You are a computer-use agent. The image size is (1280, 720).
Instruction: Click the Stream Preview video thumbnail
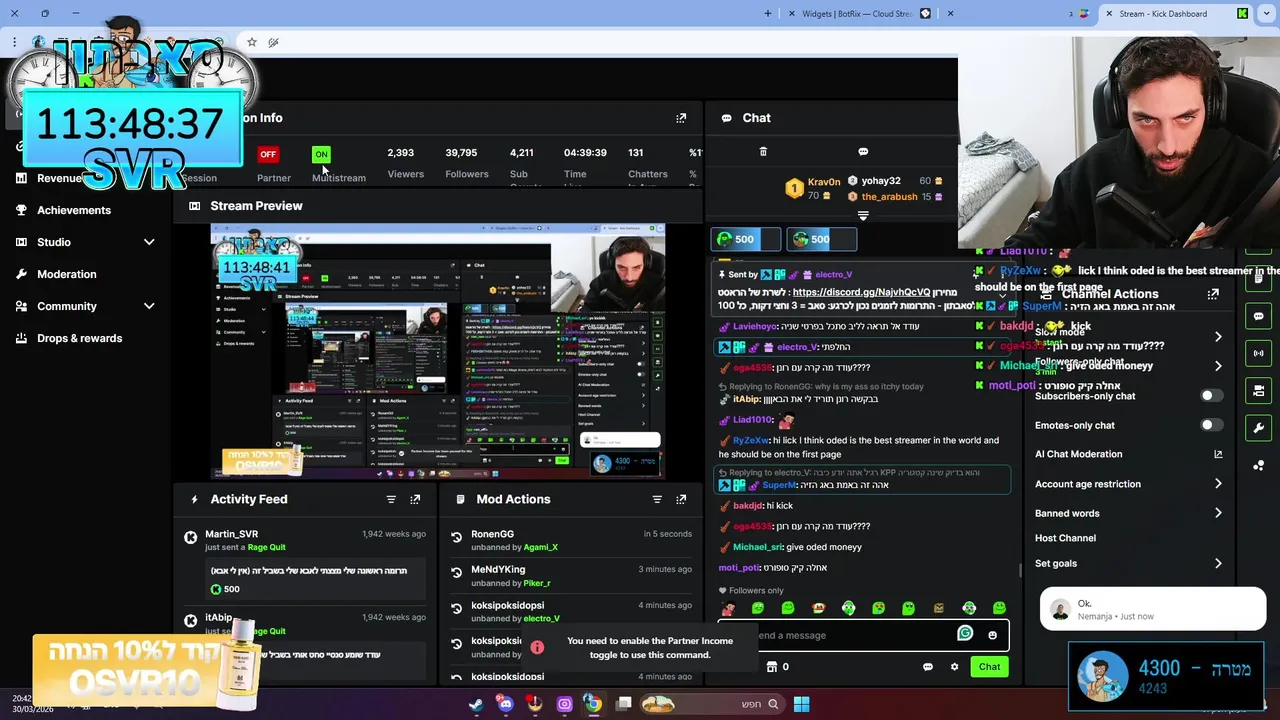(438, 352)
